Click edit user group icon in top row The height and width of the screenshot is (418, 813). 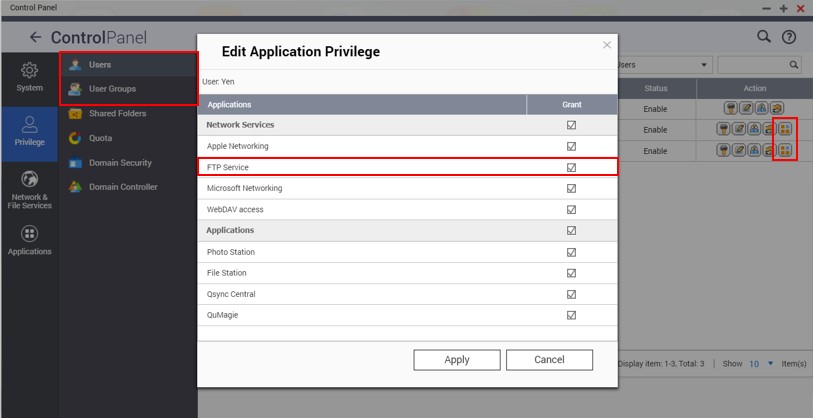click(761, 108)
